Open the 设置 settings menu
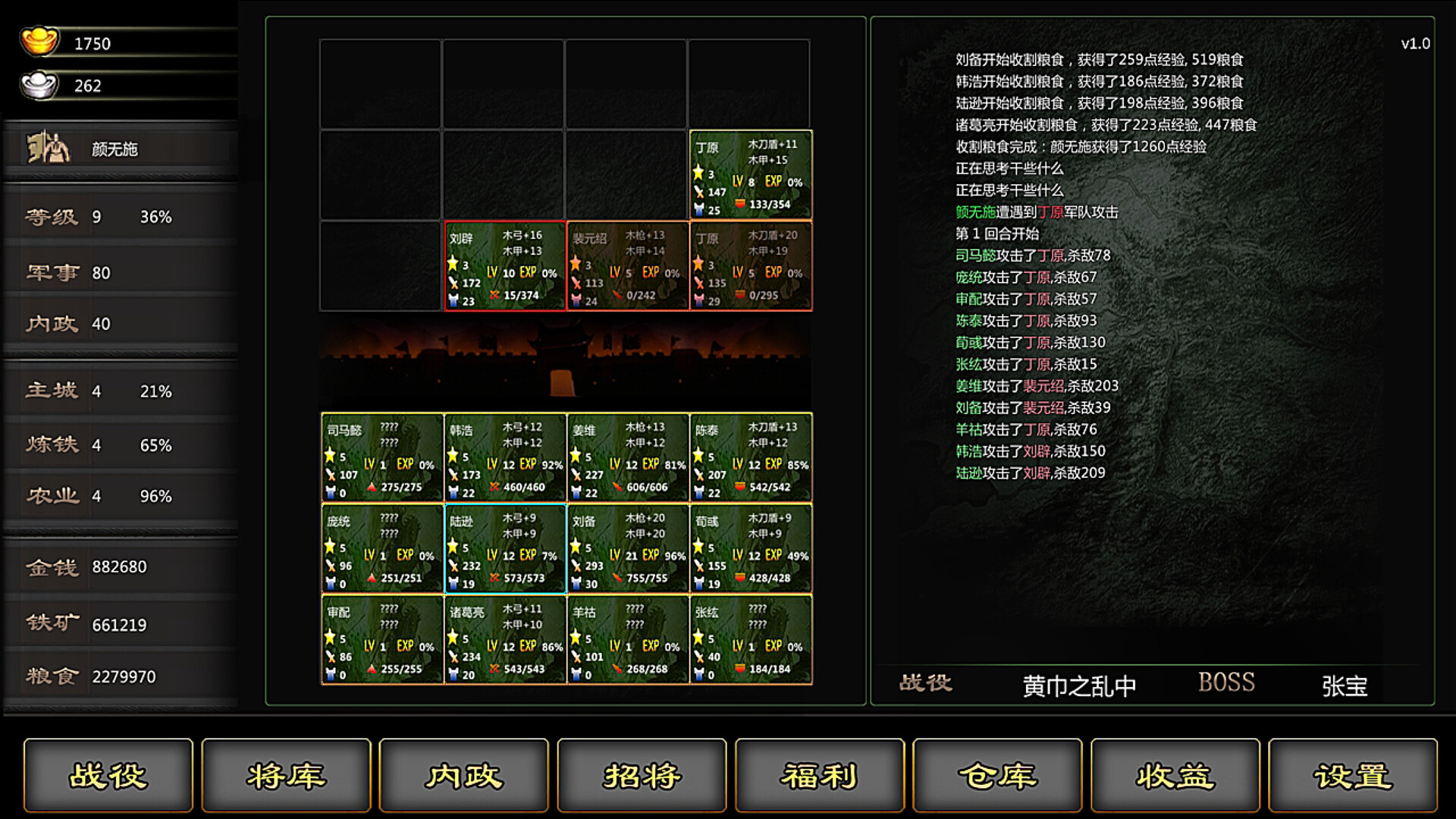The width and height of the screenshot is (1456, 819). point(1352,777)
